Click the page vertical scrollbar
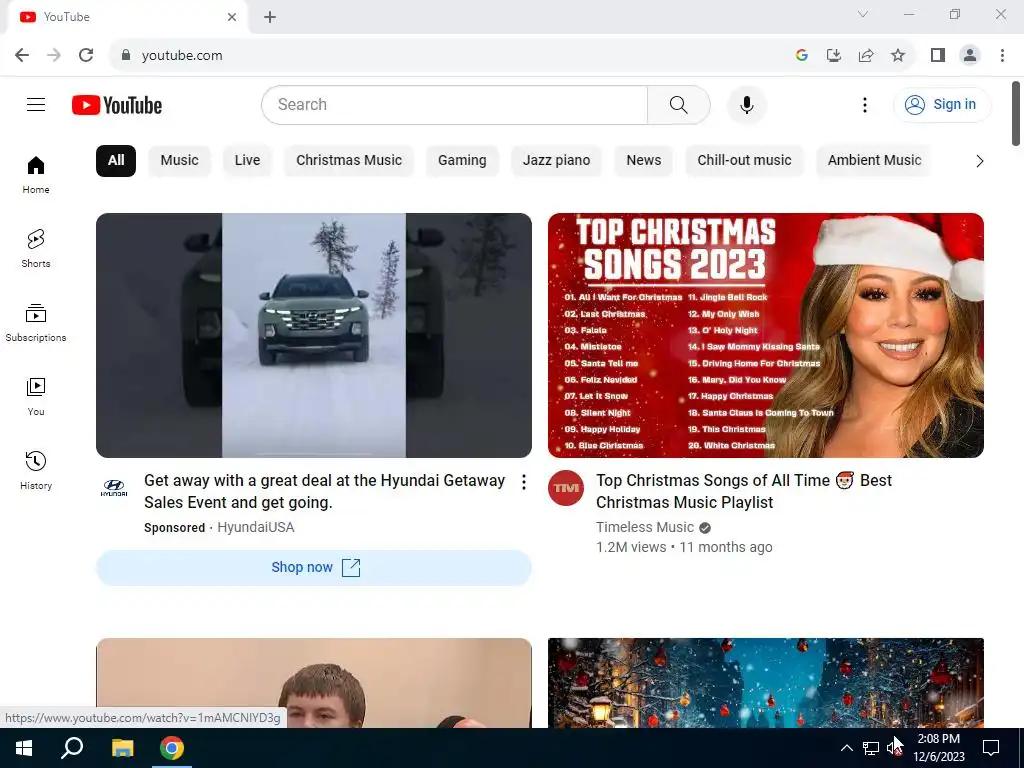Screen dimensions: 1024x768 coord(1016,114)
